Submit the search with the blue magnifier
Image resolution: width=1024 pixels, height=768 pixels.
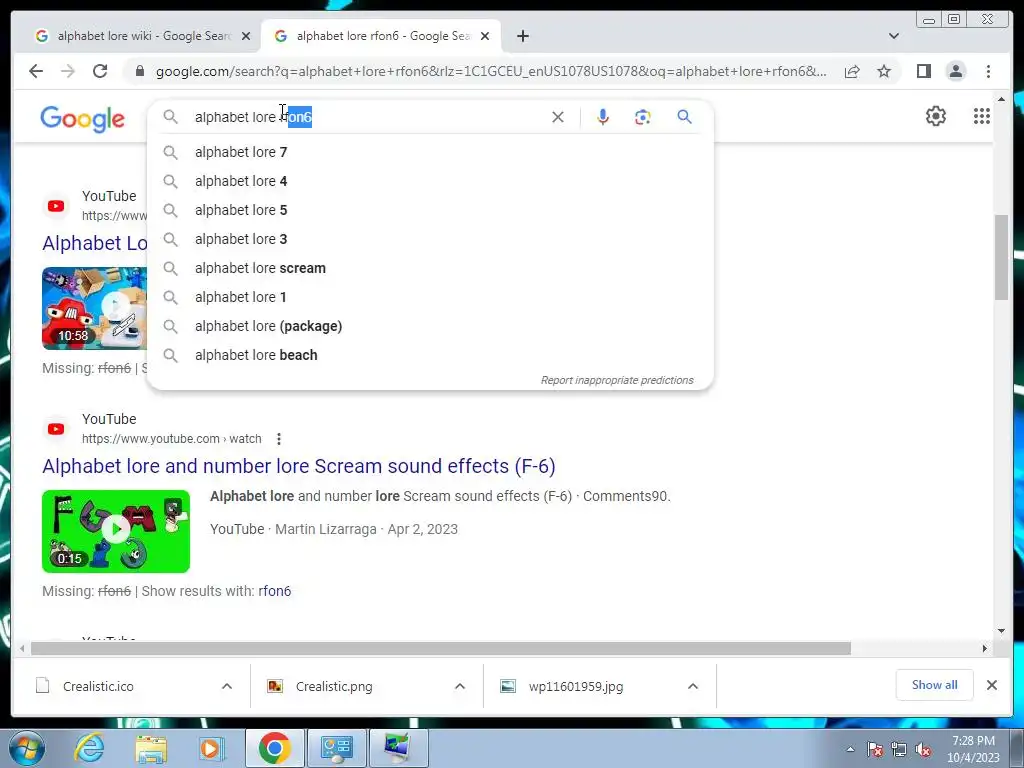click(684, 117)
